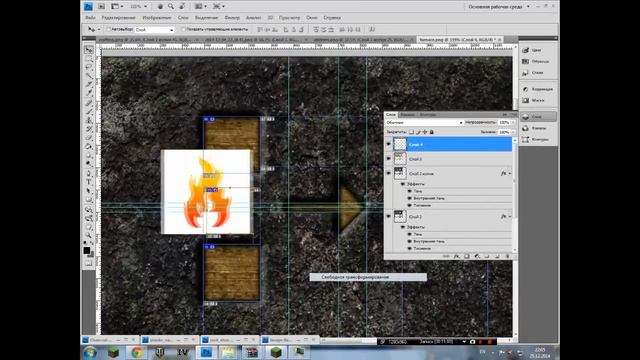Open the collapsed Маски panel

tap(538, 100)
